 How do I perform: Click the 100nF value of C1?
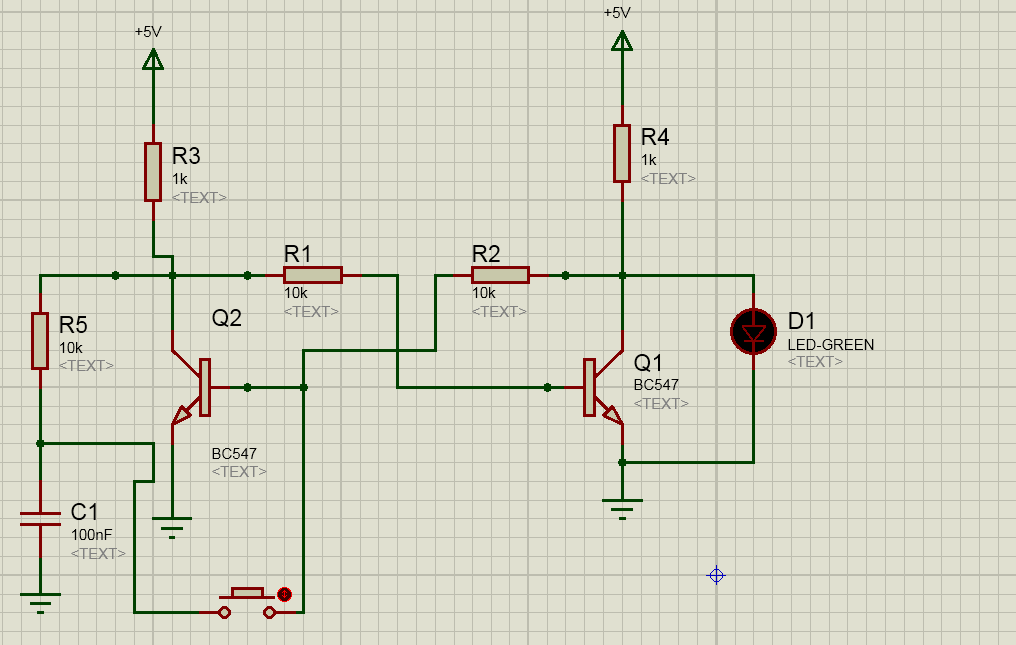pyautogui.click(x=91, y=535)
